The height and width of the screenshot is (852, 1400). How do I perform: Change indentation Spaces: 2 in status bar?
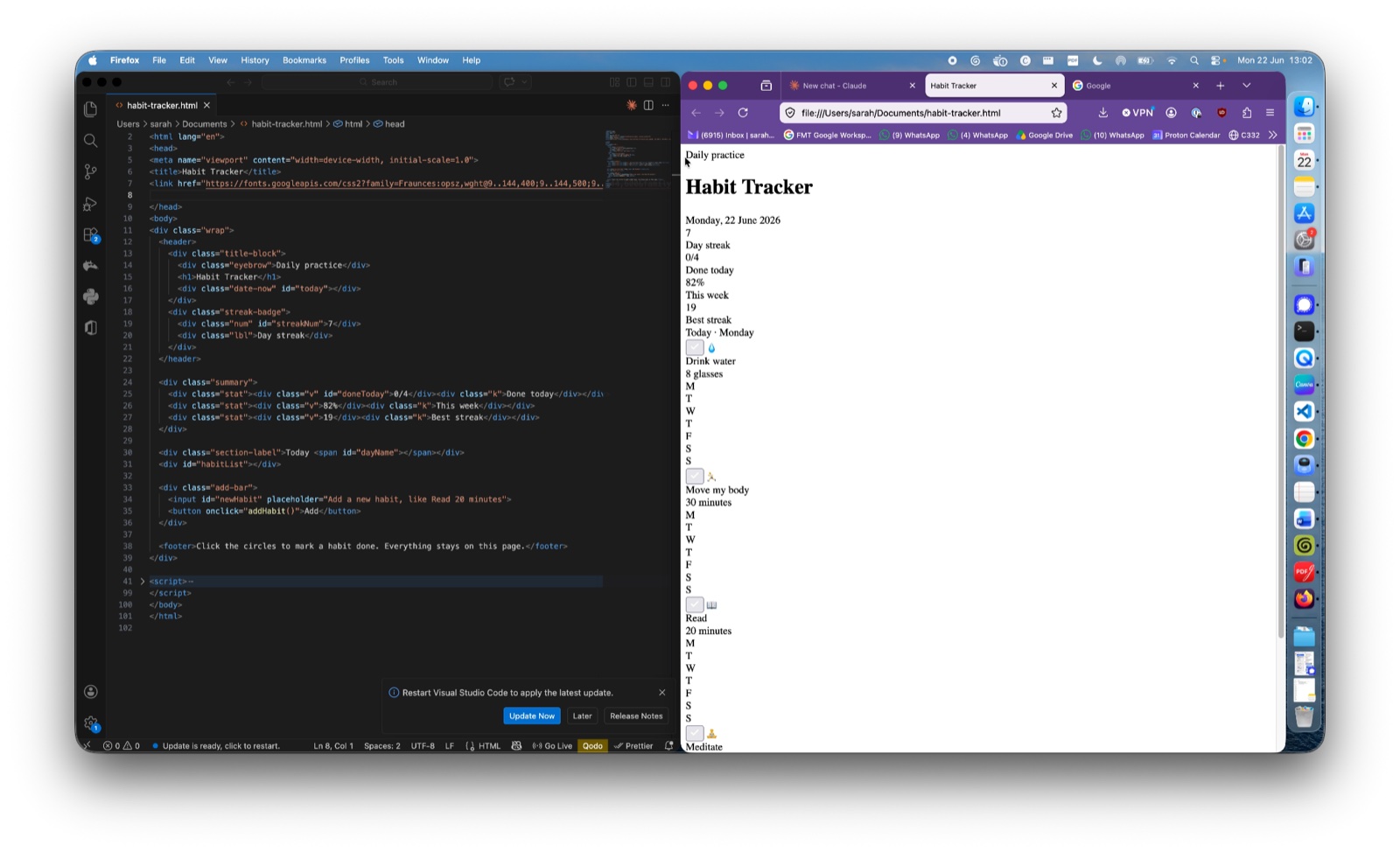(x=381, y=745)
